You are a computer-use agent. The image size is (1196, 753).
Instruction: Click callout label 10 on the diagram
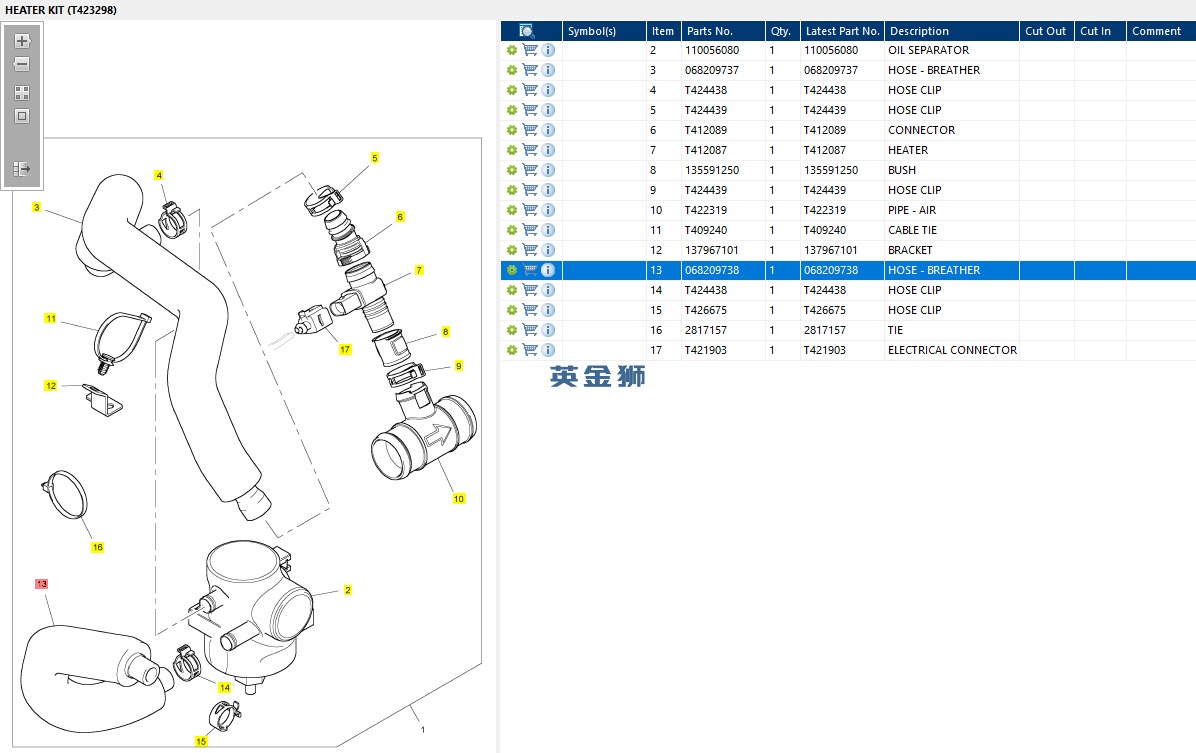[459, 499]
